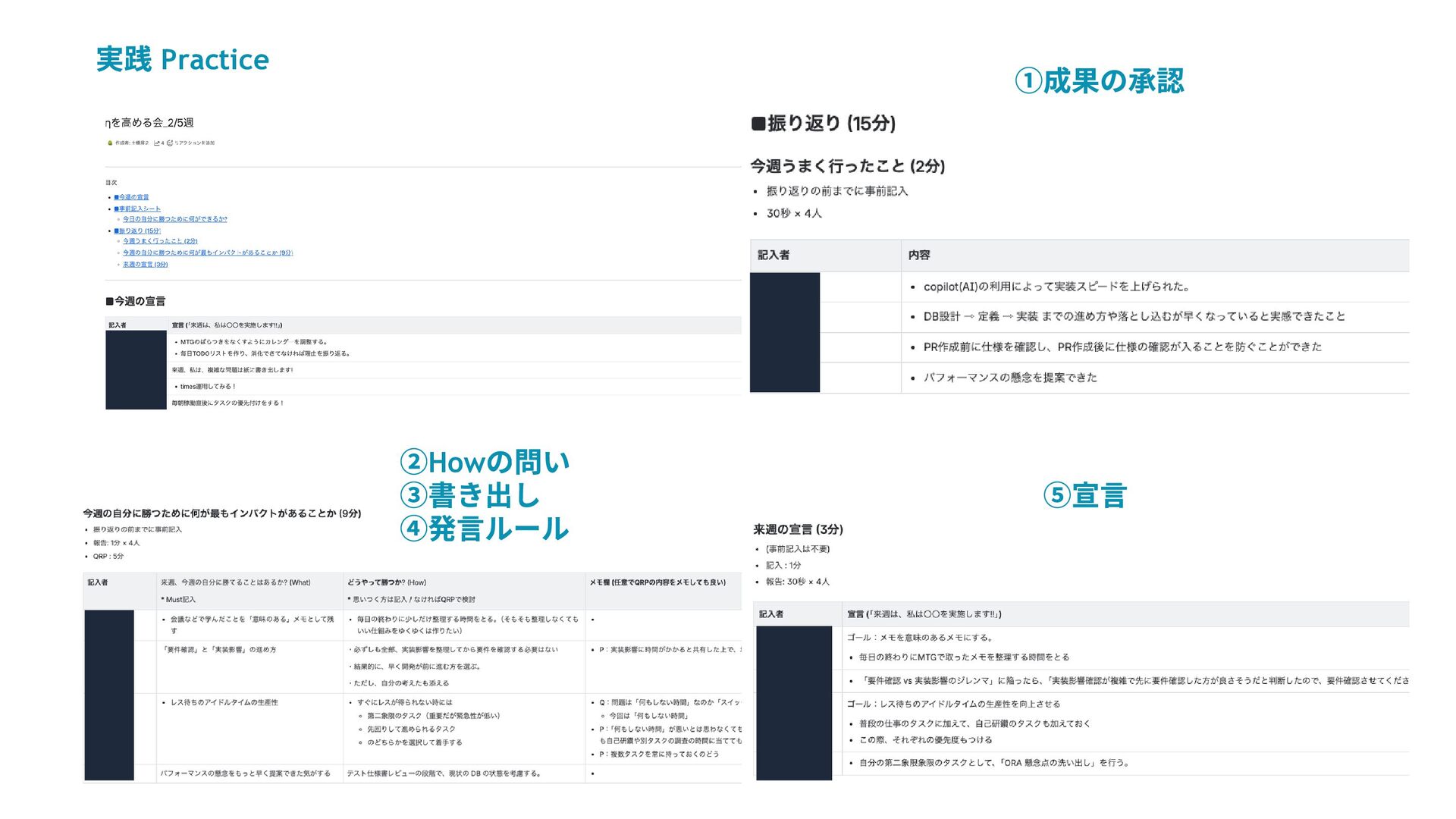Jump to ■振り返り (15分) via contents link
This screenshot has width=1456, height=819.
[138, 231]
